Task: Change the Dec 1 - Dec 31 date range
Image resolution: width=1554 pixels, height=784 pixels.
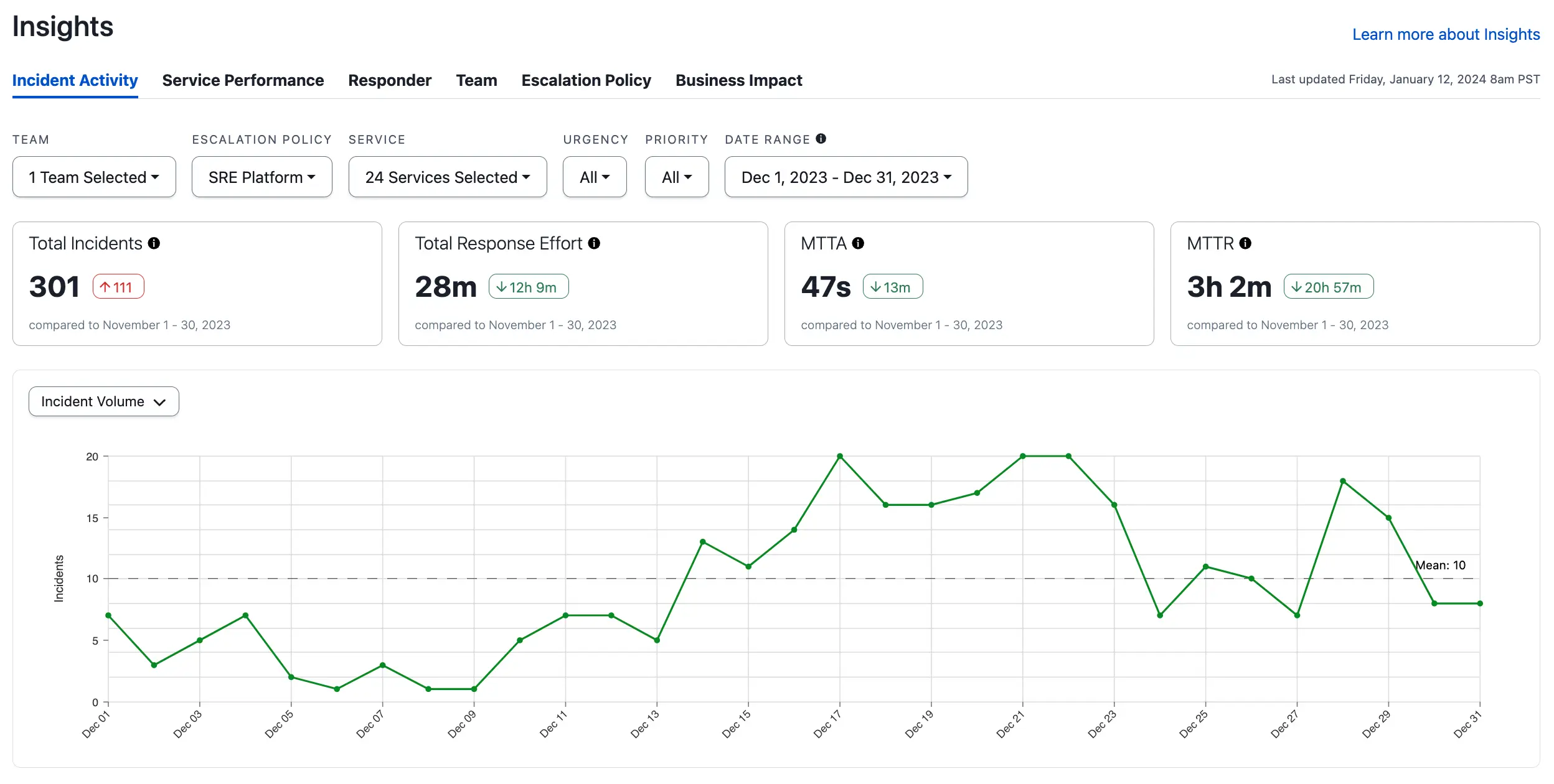Action: [845, 177]
